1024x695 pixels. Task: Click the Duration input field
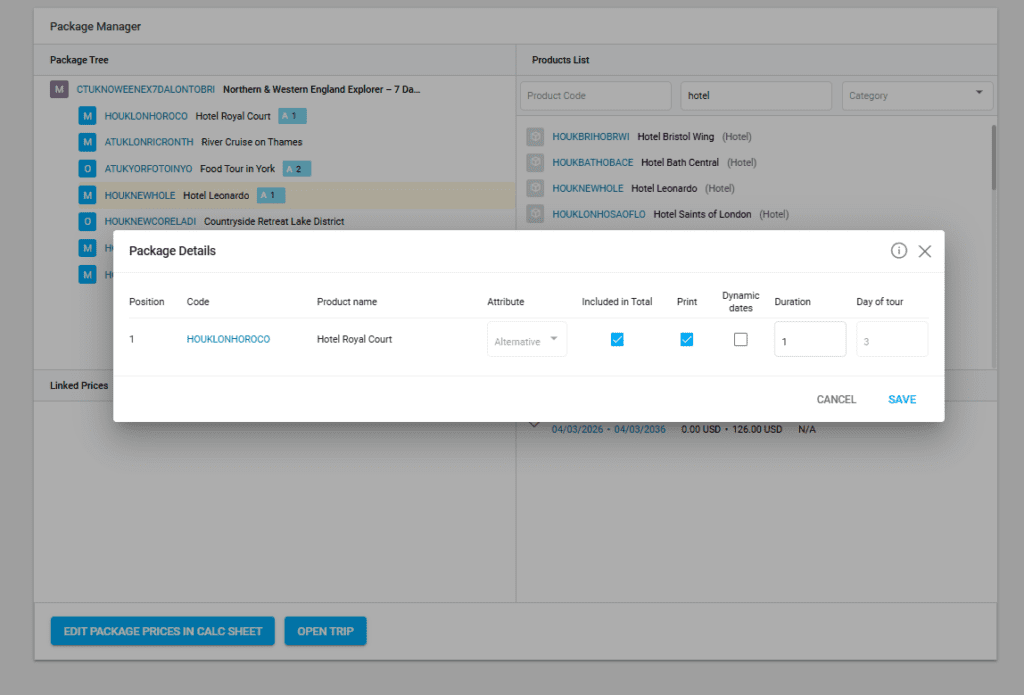click(x=810, y=340)
